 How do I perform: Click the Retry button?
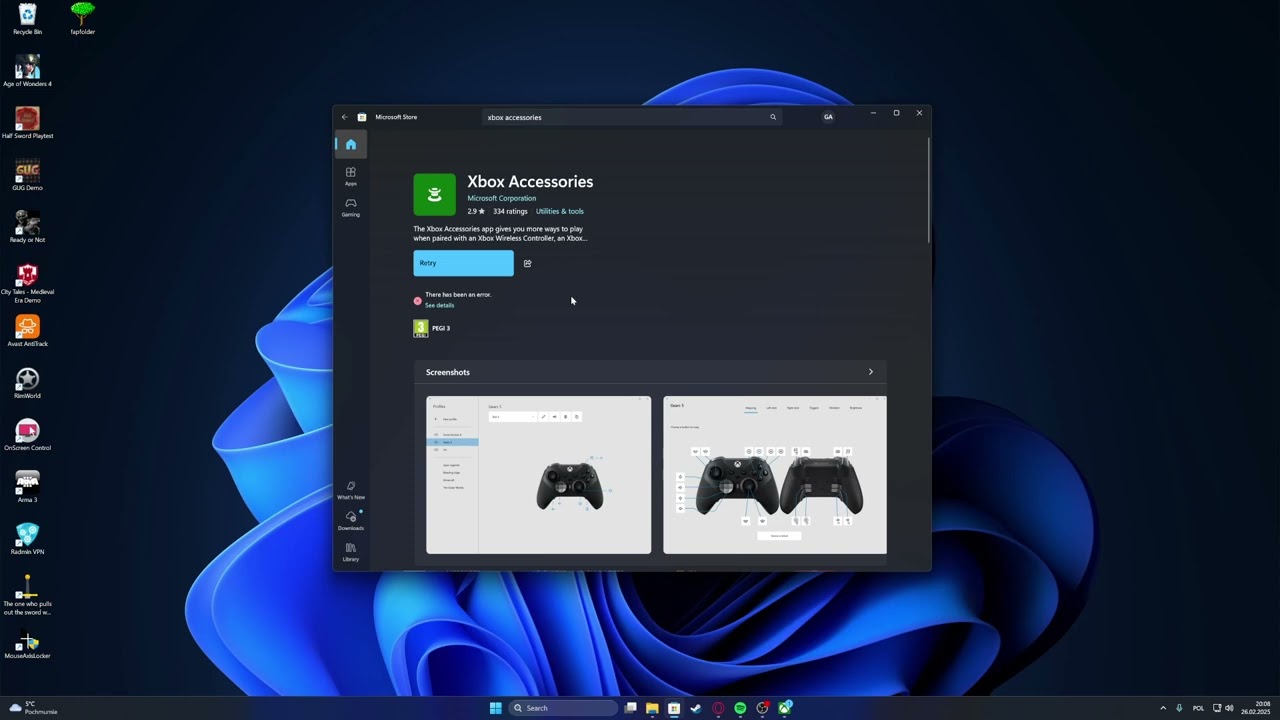[x=463, y=263]
